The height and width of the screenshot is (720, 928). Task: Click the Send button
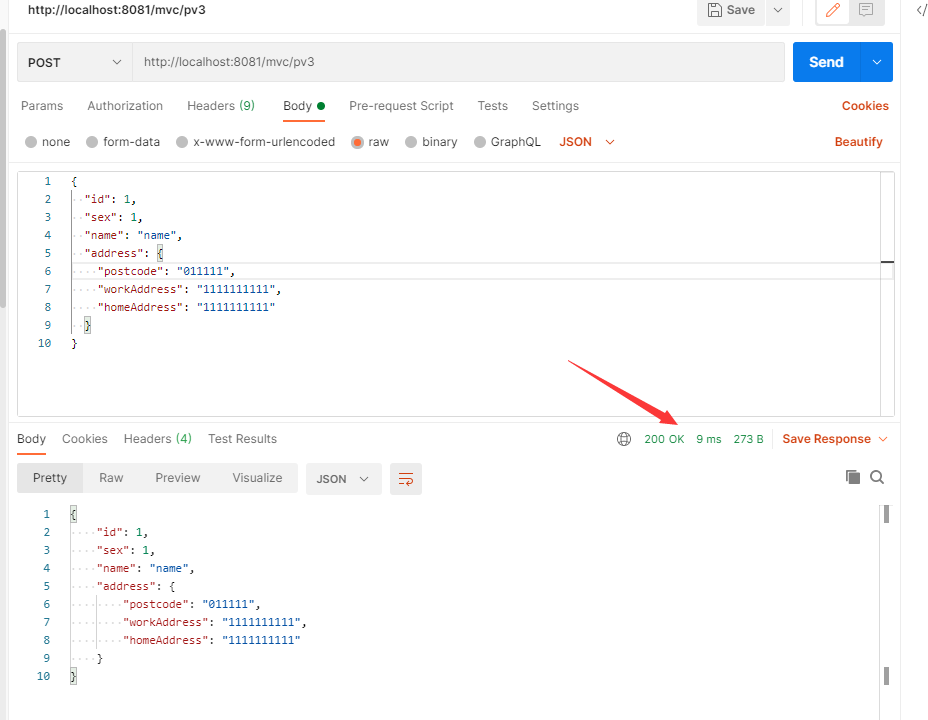[x=826, y=62]
